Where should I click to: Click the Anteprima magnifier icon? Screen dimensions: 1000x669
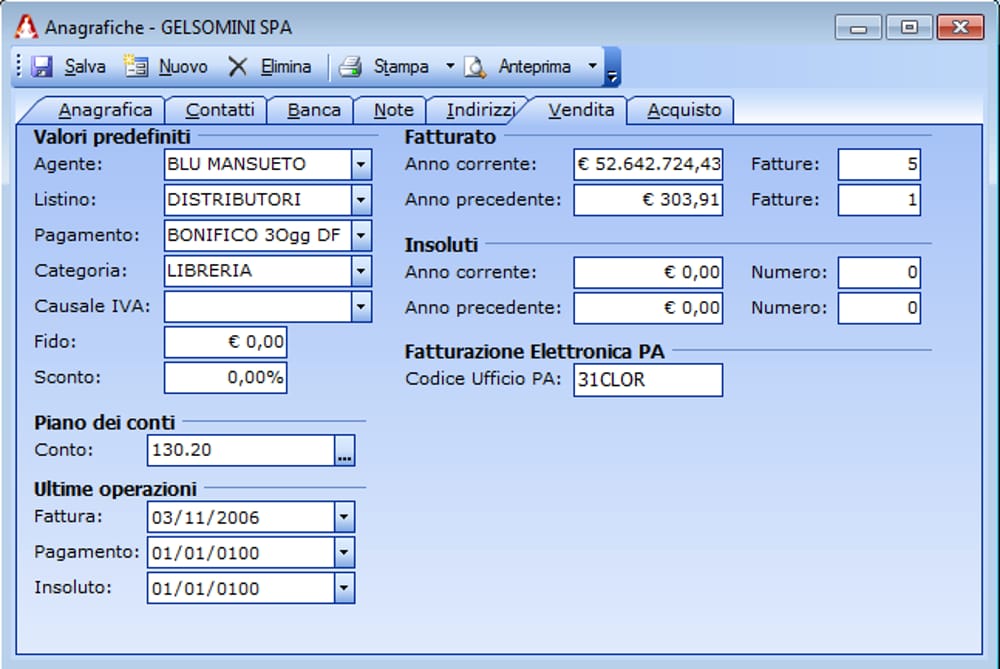[x=475, y=67]
